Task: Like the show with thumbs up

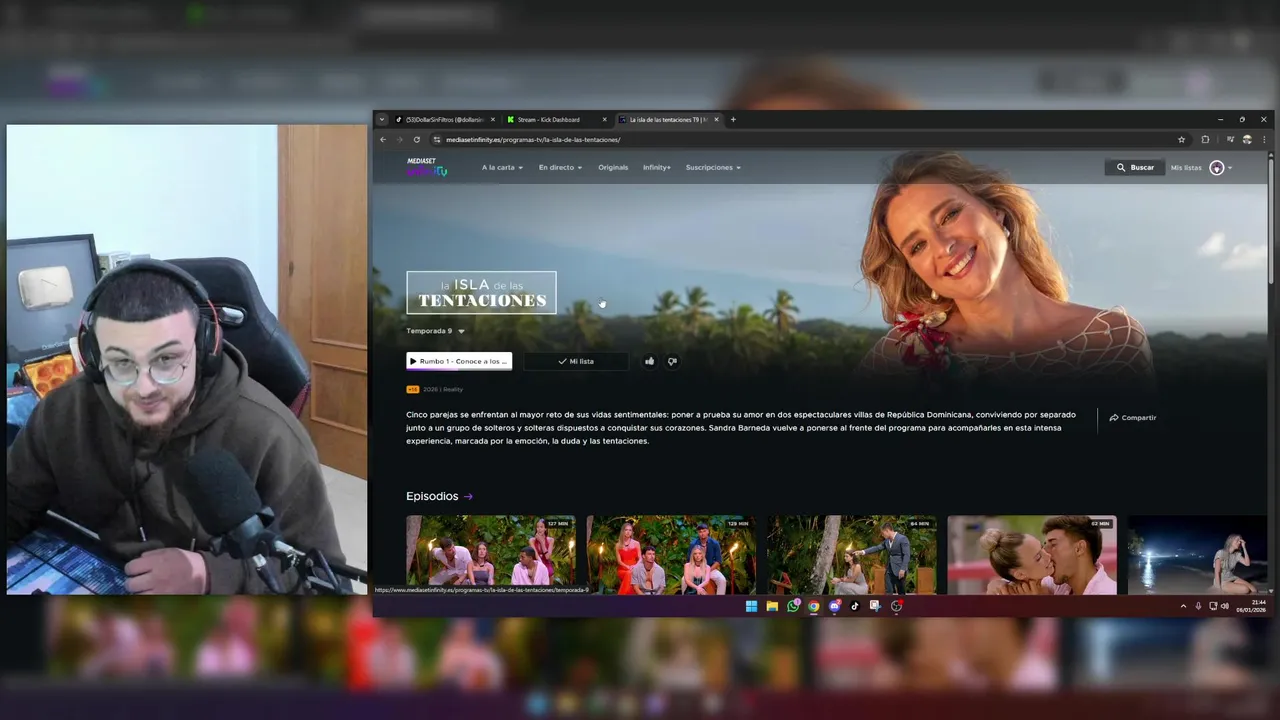Action: pyautogui.click(x=649, y=361)
